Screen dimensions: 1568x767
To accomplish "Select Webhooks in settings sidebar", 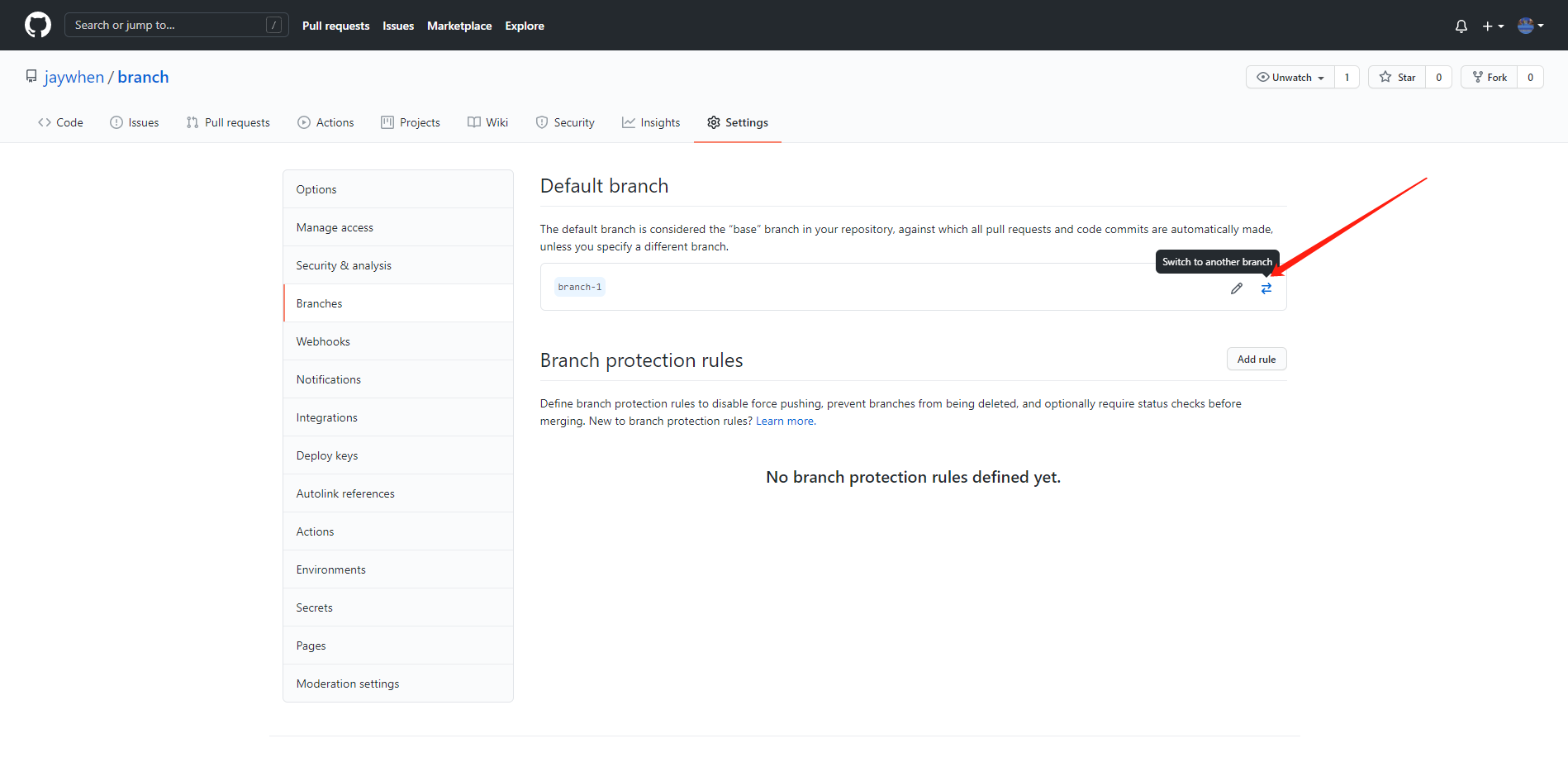I will [323, 341].
